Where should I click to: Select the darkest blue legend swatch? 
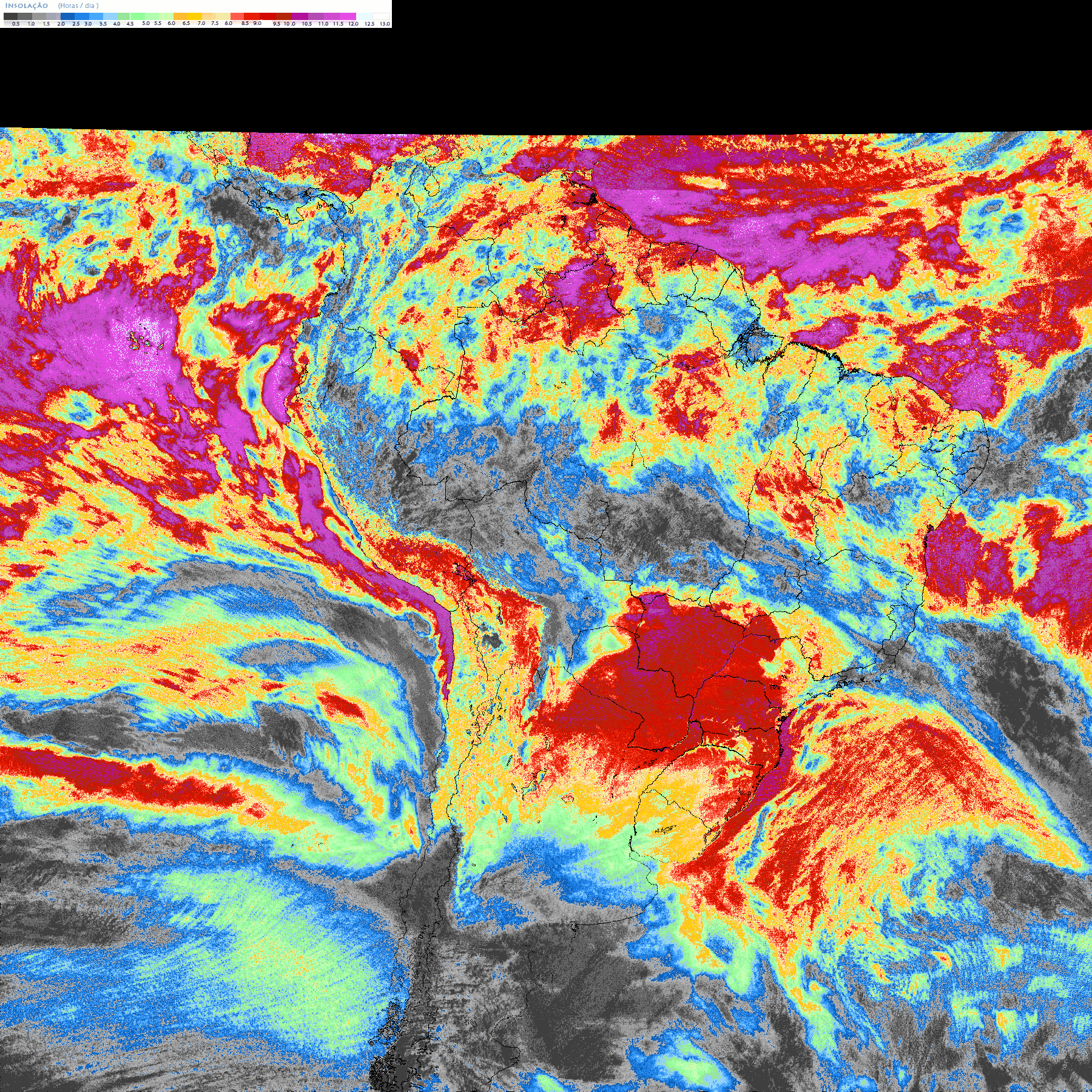67,16
